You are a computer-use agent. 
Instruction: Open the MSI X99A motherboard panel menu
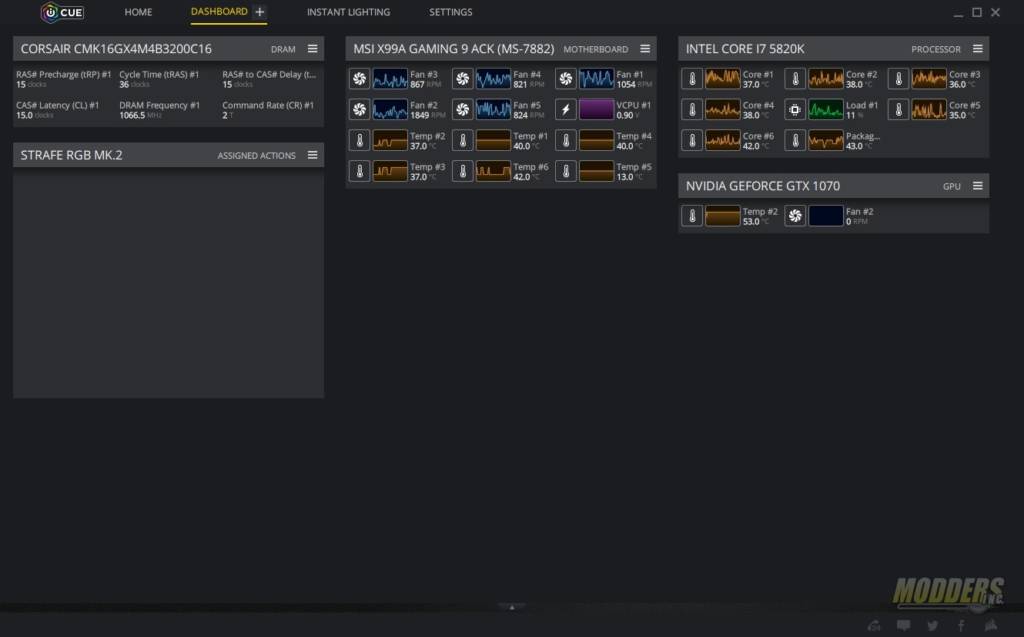pyautogui.click(x=645, y=49)
